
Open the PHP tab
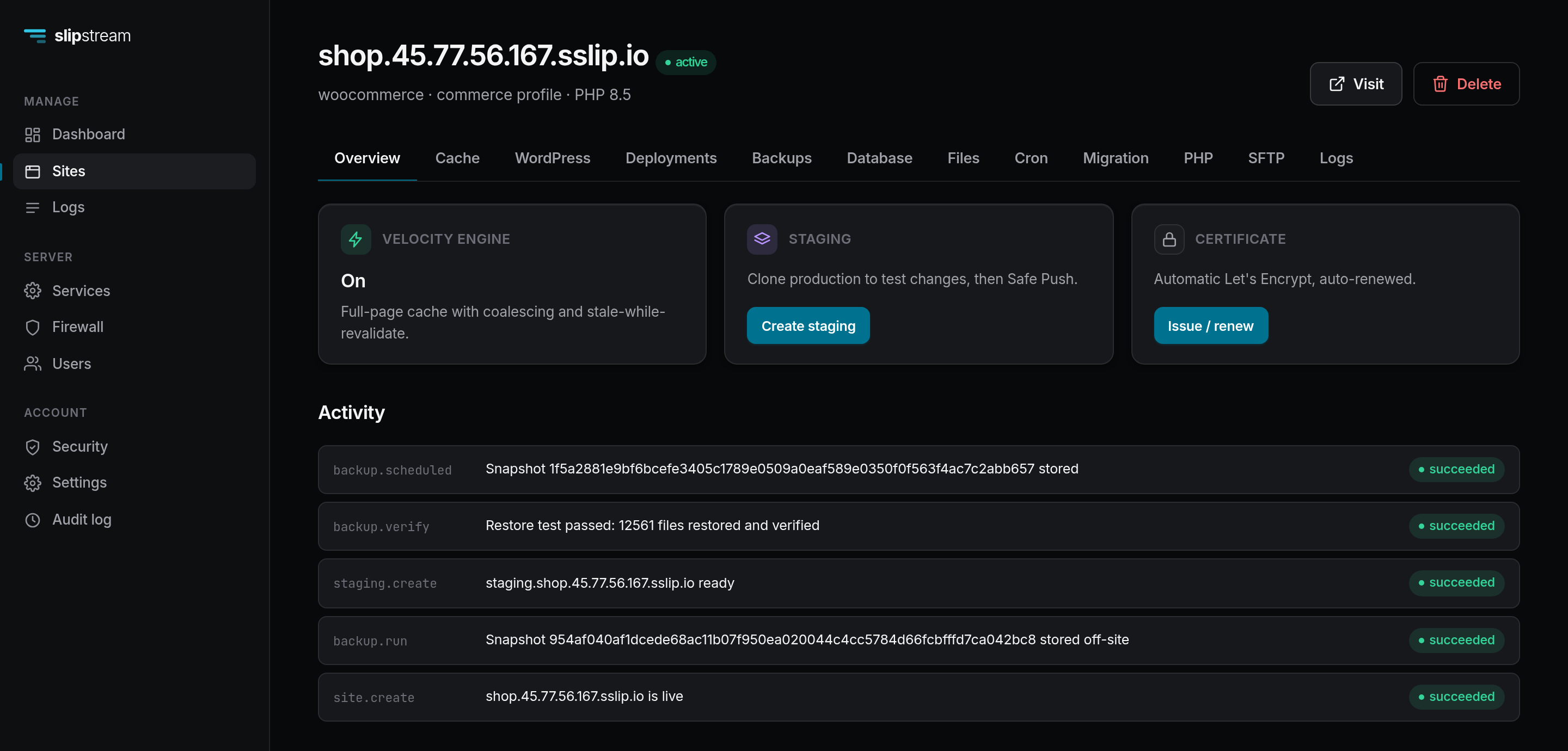click(x=1198, y=158)
